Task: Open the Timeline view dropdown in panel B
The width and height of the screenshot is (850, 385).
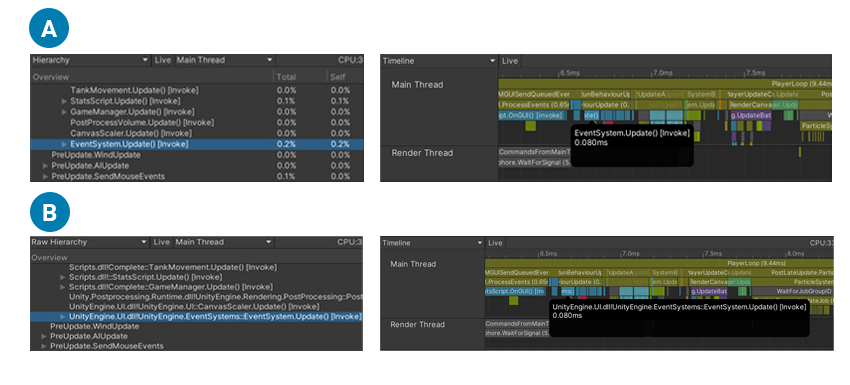Action: pos(432,243)
